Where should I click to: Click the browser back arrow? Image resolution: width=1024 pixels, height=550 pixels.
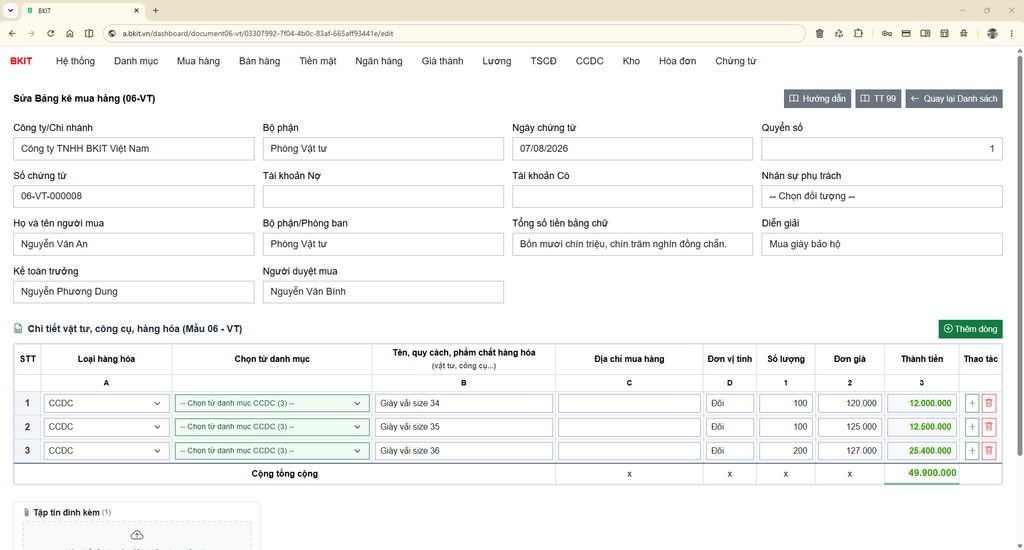(x=12, y=33)
